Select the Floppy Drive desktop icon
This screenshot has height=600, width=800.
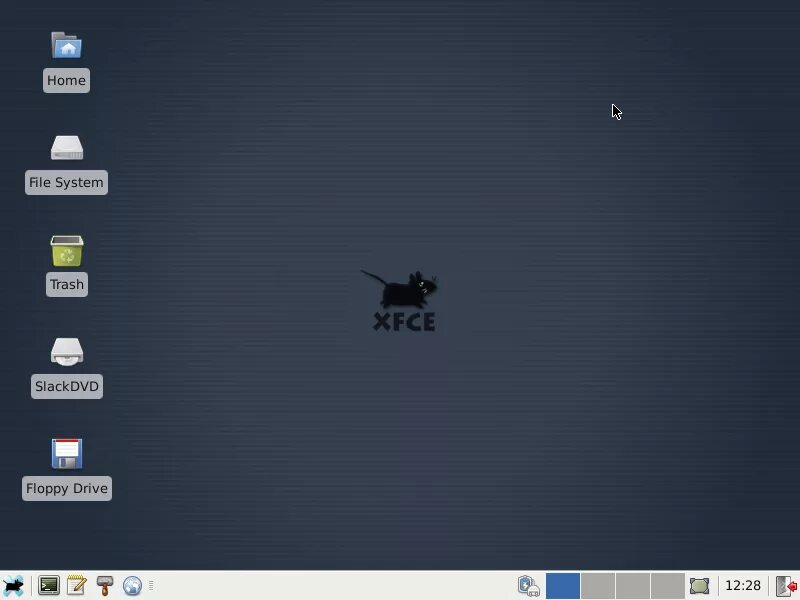[67, 454]
